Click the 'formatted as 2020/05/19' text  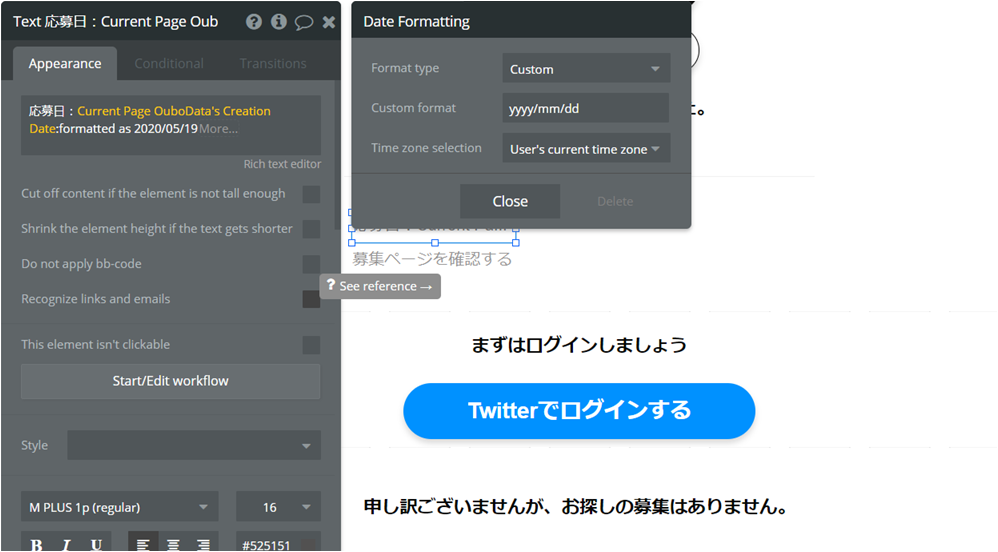128,129
